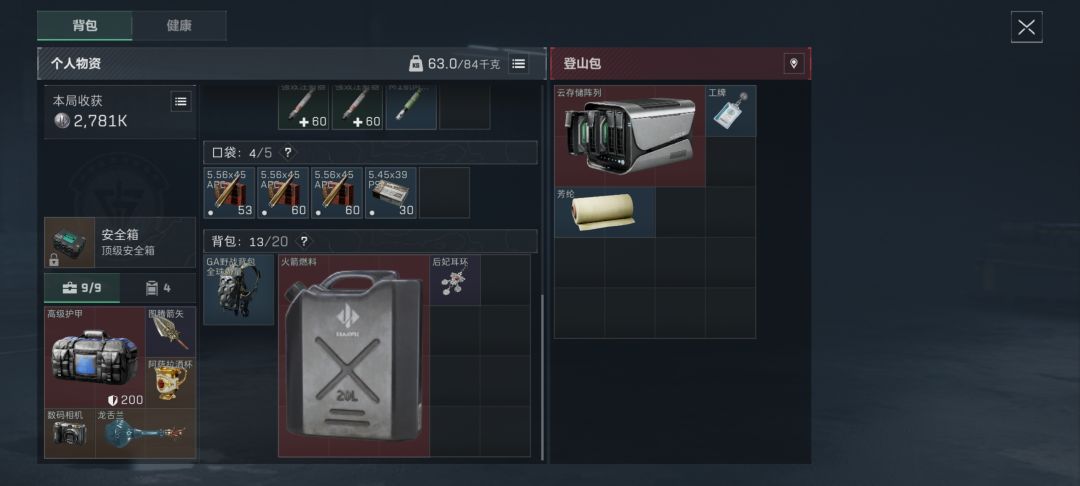Switch to the 背包 tab

tap(85, 25)
